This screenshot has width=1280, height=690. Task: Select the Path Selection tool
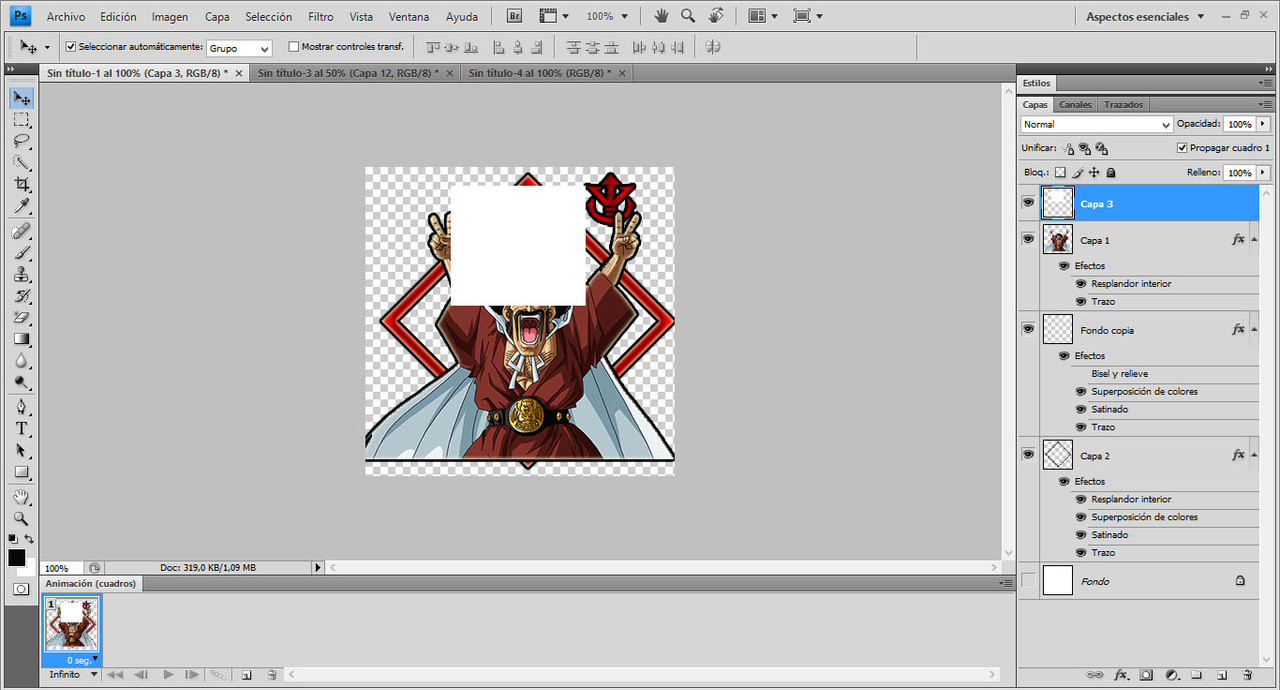pos(21,450)
